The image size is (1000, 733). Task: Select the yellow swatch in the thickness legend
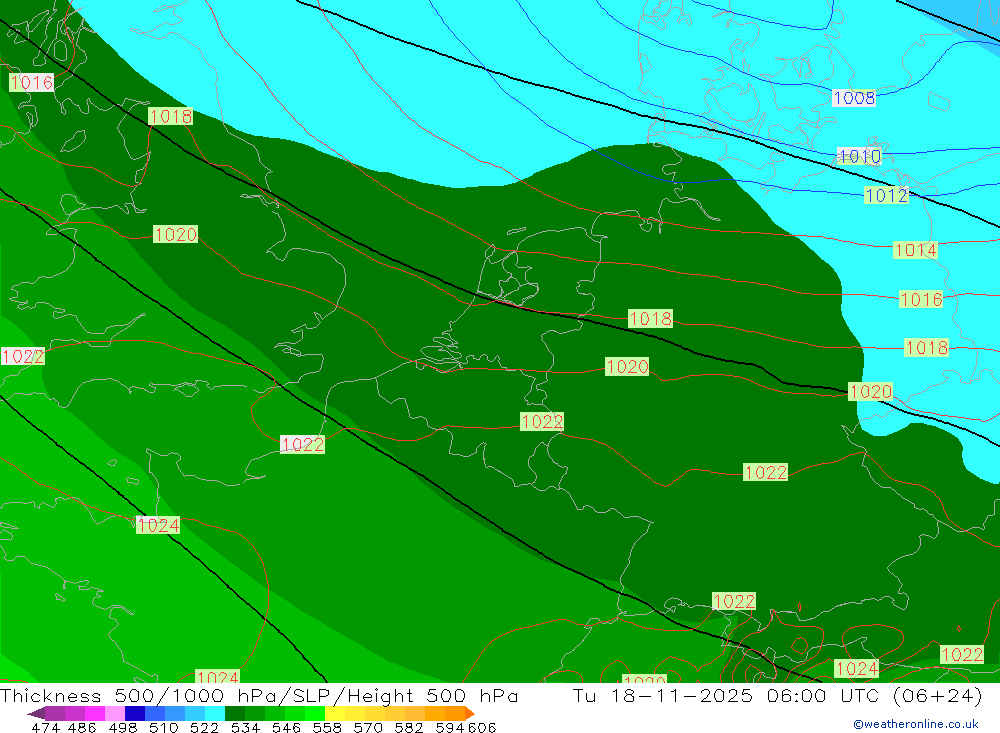[335, 713]
